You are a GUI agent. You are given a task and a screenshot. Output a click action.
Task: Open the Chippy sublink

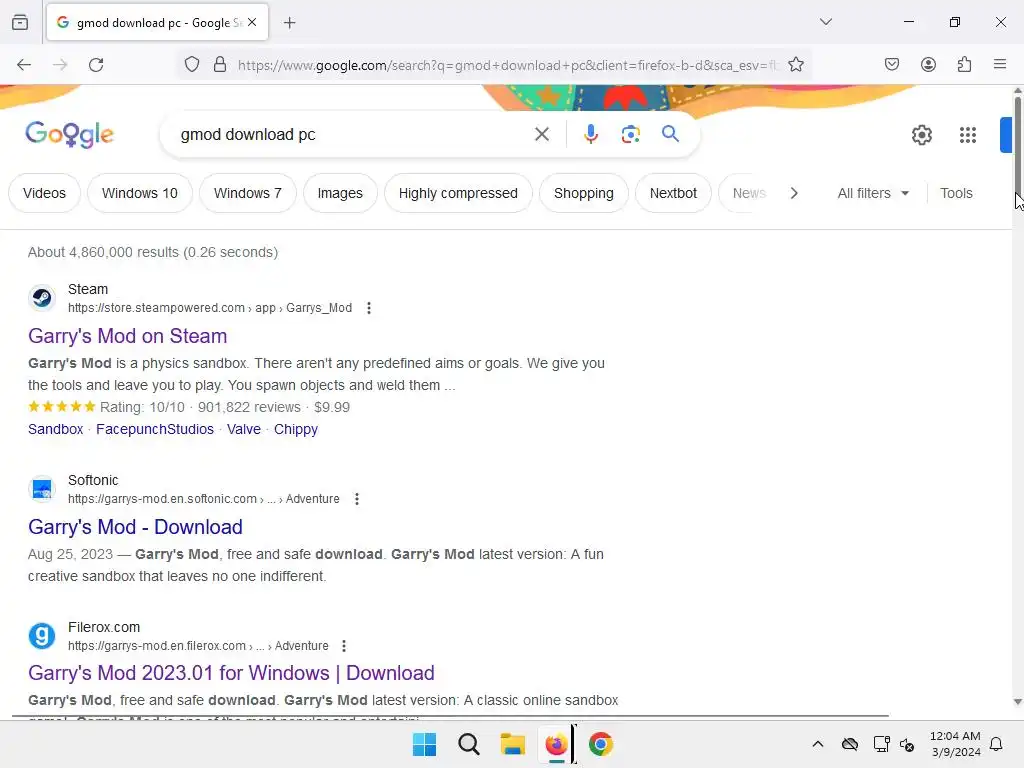click(x=296, y=429)
